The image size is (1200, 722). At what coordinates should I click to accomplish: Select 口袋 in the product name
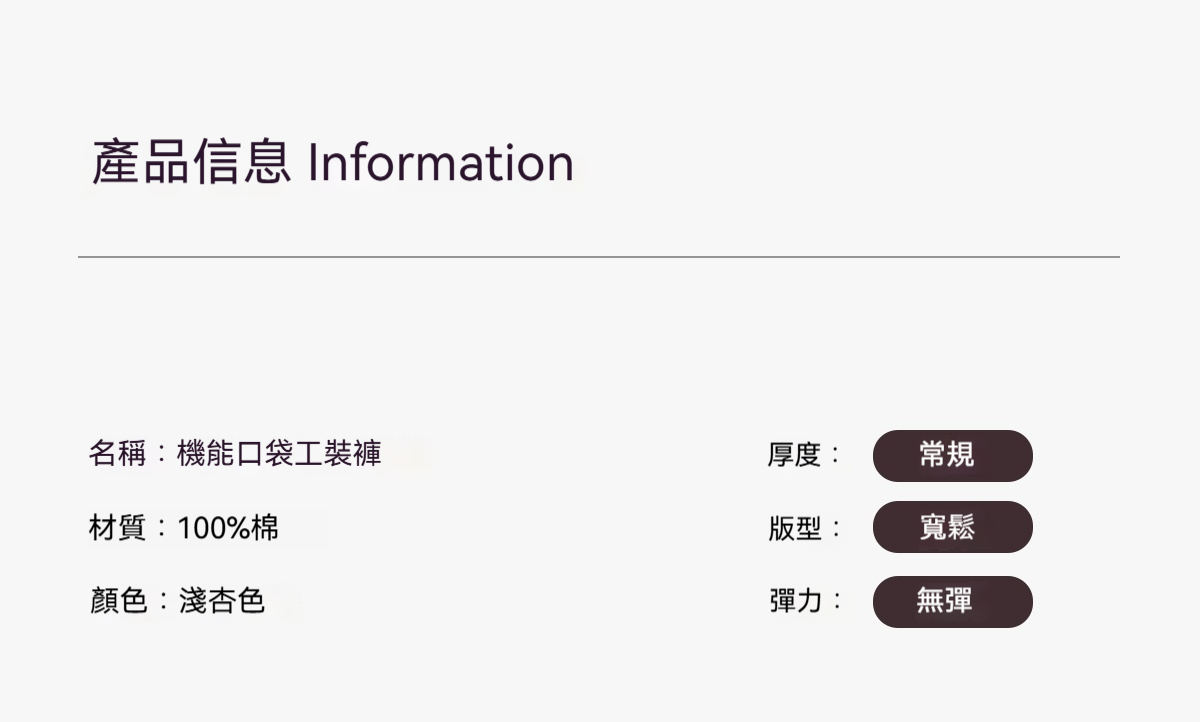coord(264,454)
